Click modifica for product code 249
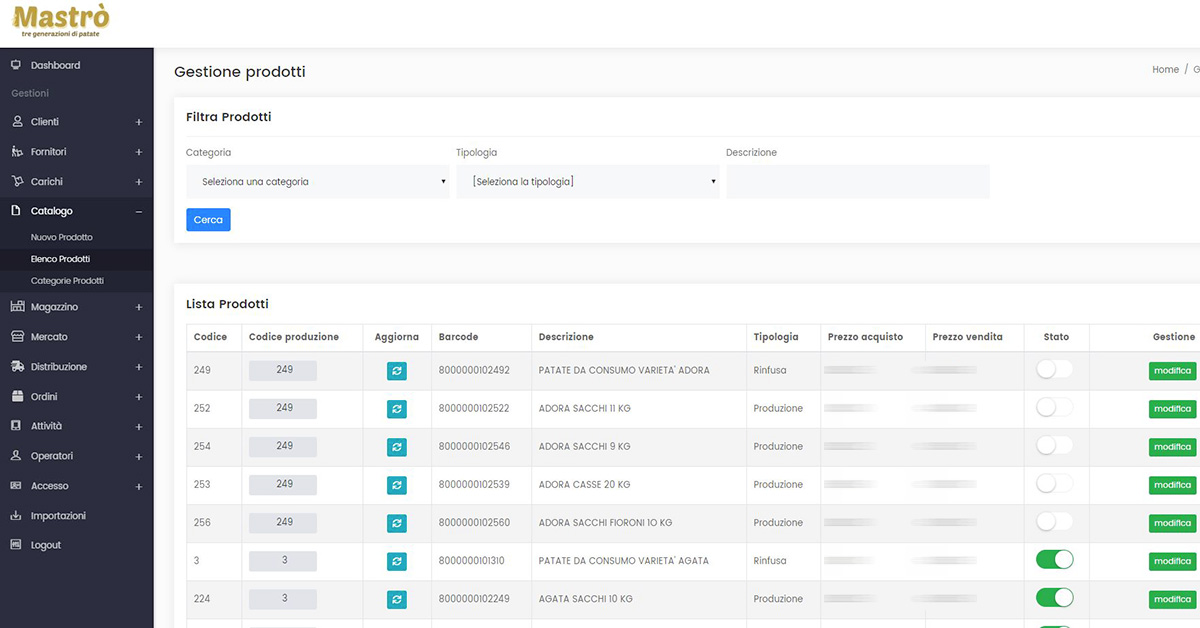The width and height of the screenshot is (1200, 628). (x=1172, y=371)
